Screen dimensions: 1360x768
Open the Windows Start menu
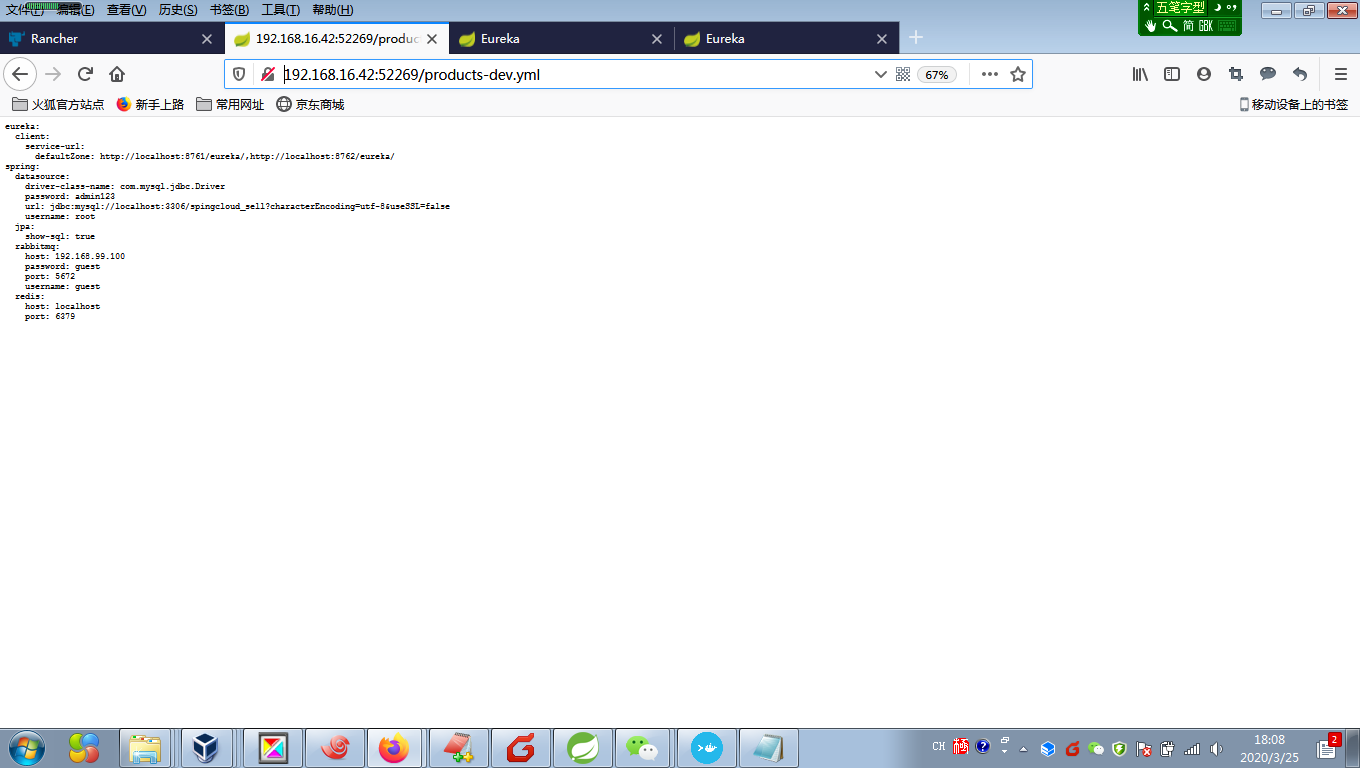point(25,747)
